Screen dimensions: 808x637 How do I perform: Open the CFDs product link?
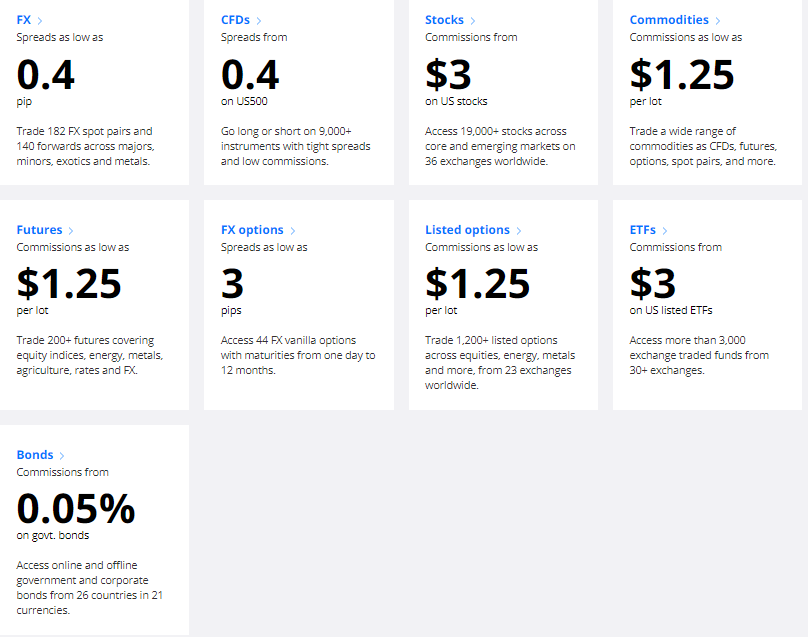point(235,20)
